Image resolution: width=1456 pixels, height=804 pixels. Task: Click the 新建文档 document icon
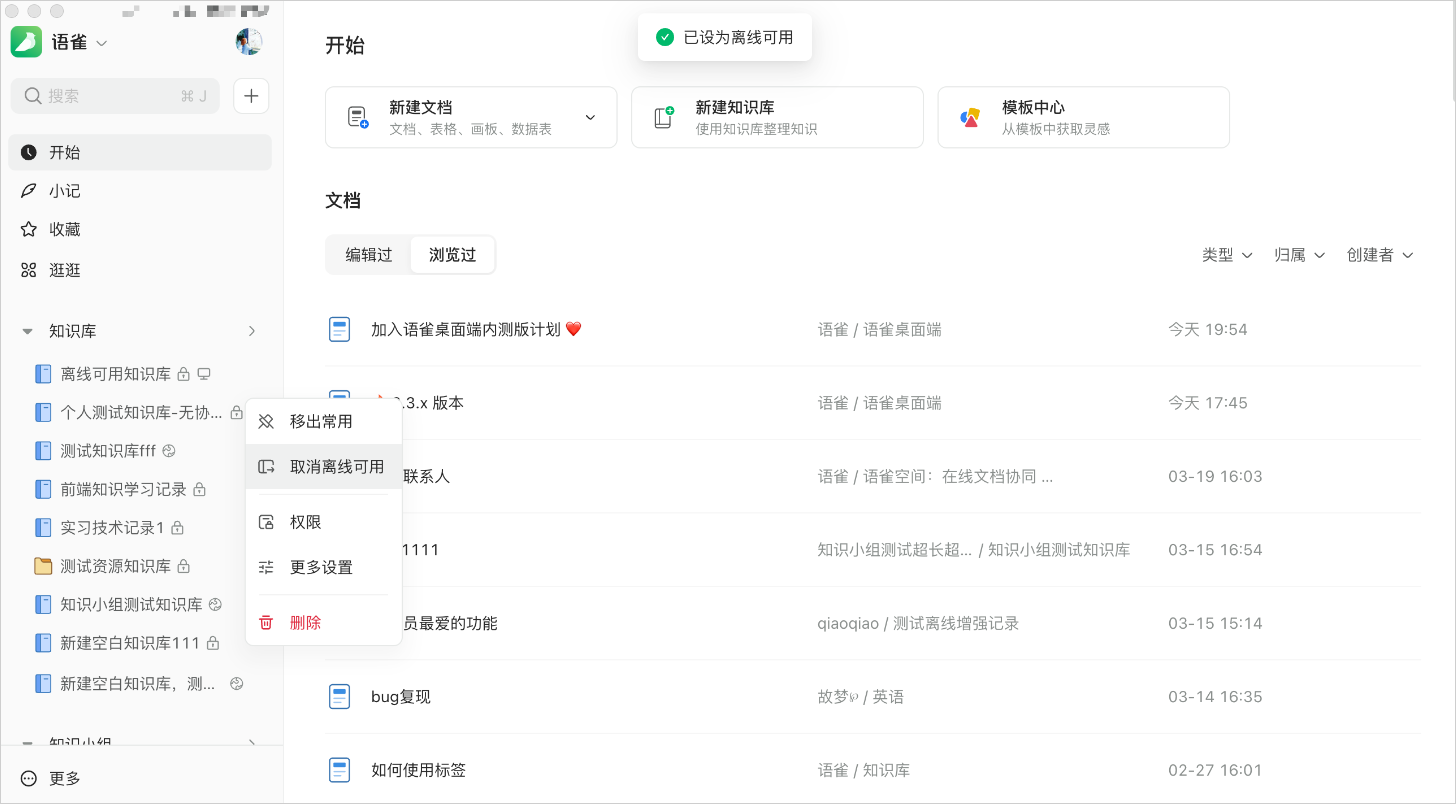pyautogui.click(x=358, y=117)
